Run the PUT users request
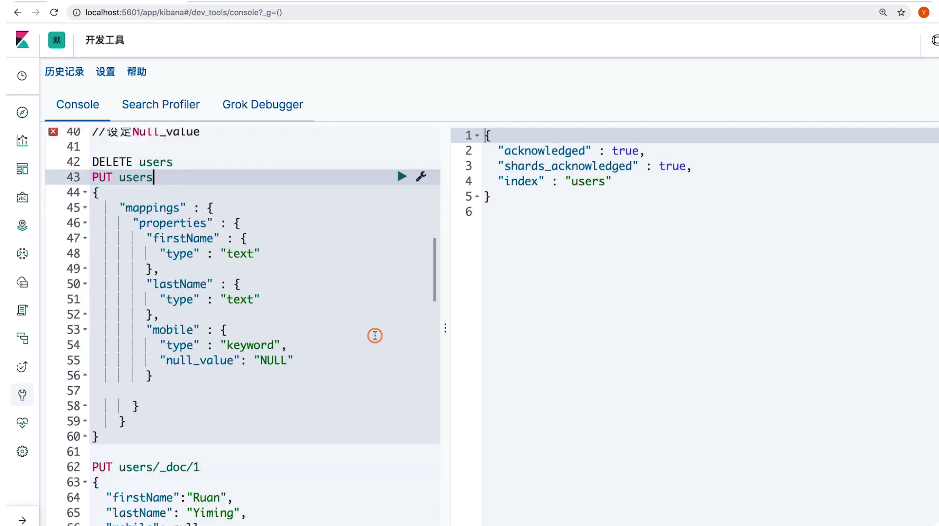The width and height of the screenshot is (939, 526). coord(402,177)
